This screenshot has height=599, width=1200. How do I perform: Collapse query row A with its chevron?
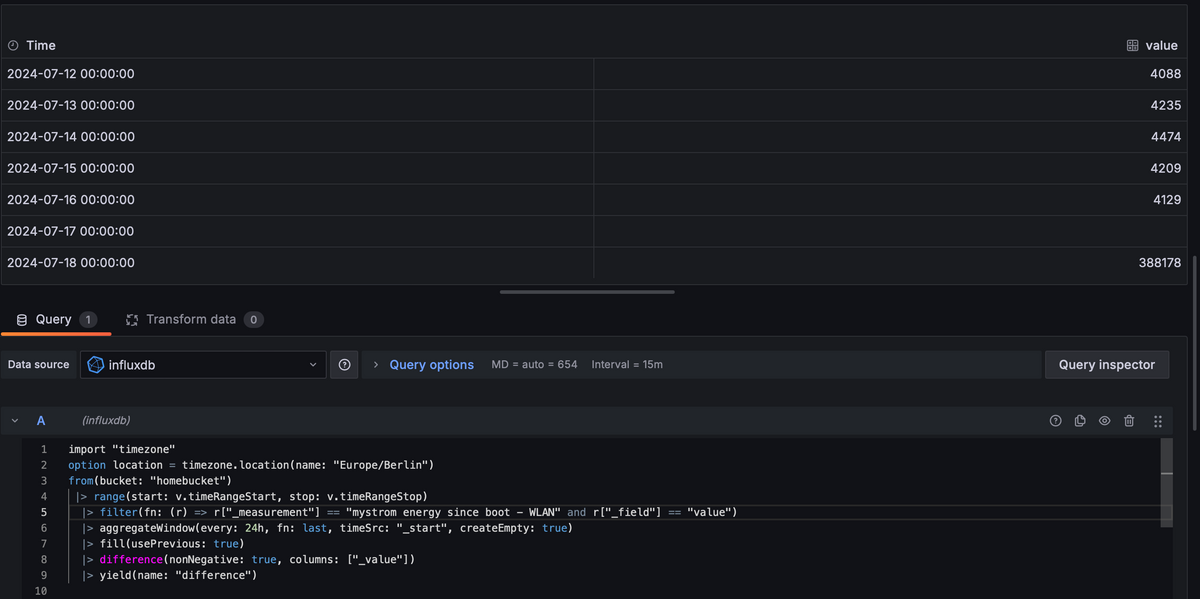[15, 421]
